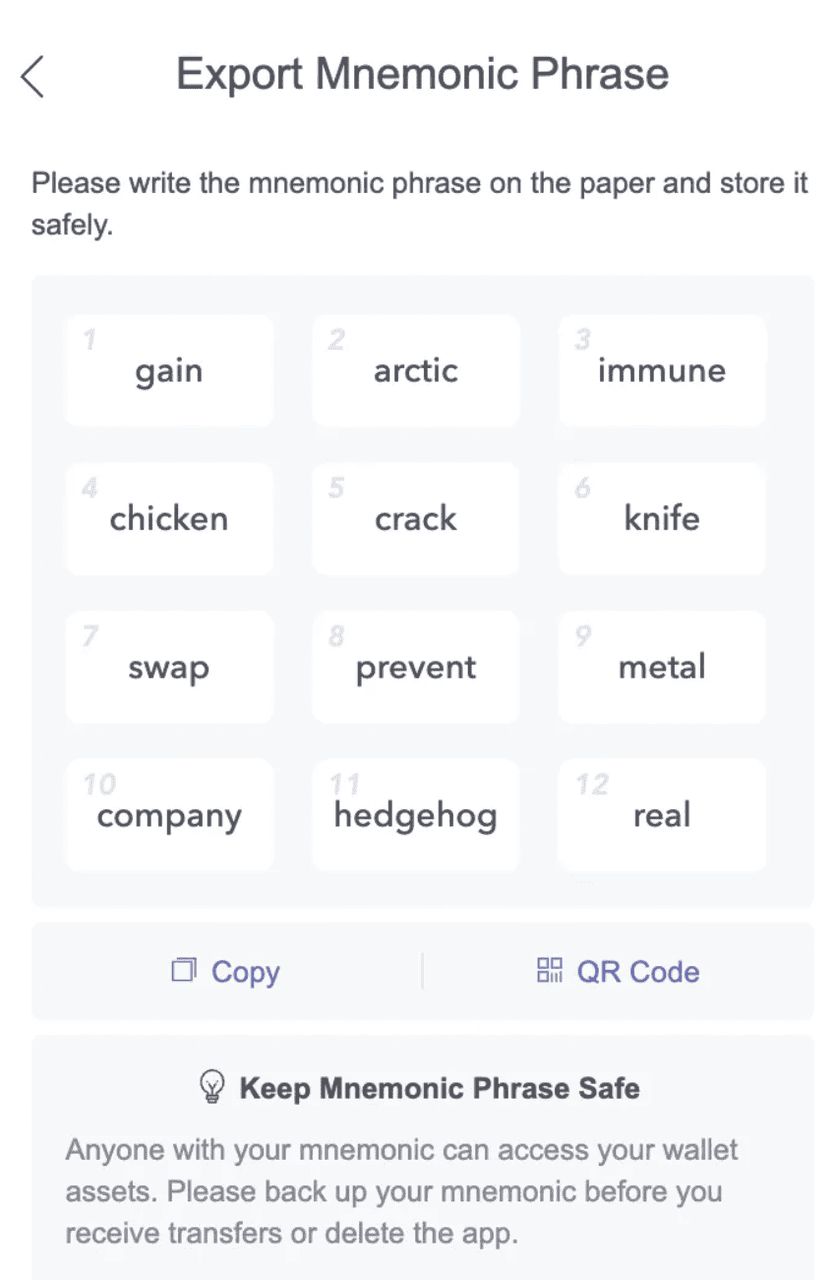Select the word card labeled real
This screenshot has height=1280, width=836.
click(661, 815)
